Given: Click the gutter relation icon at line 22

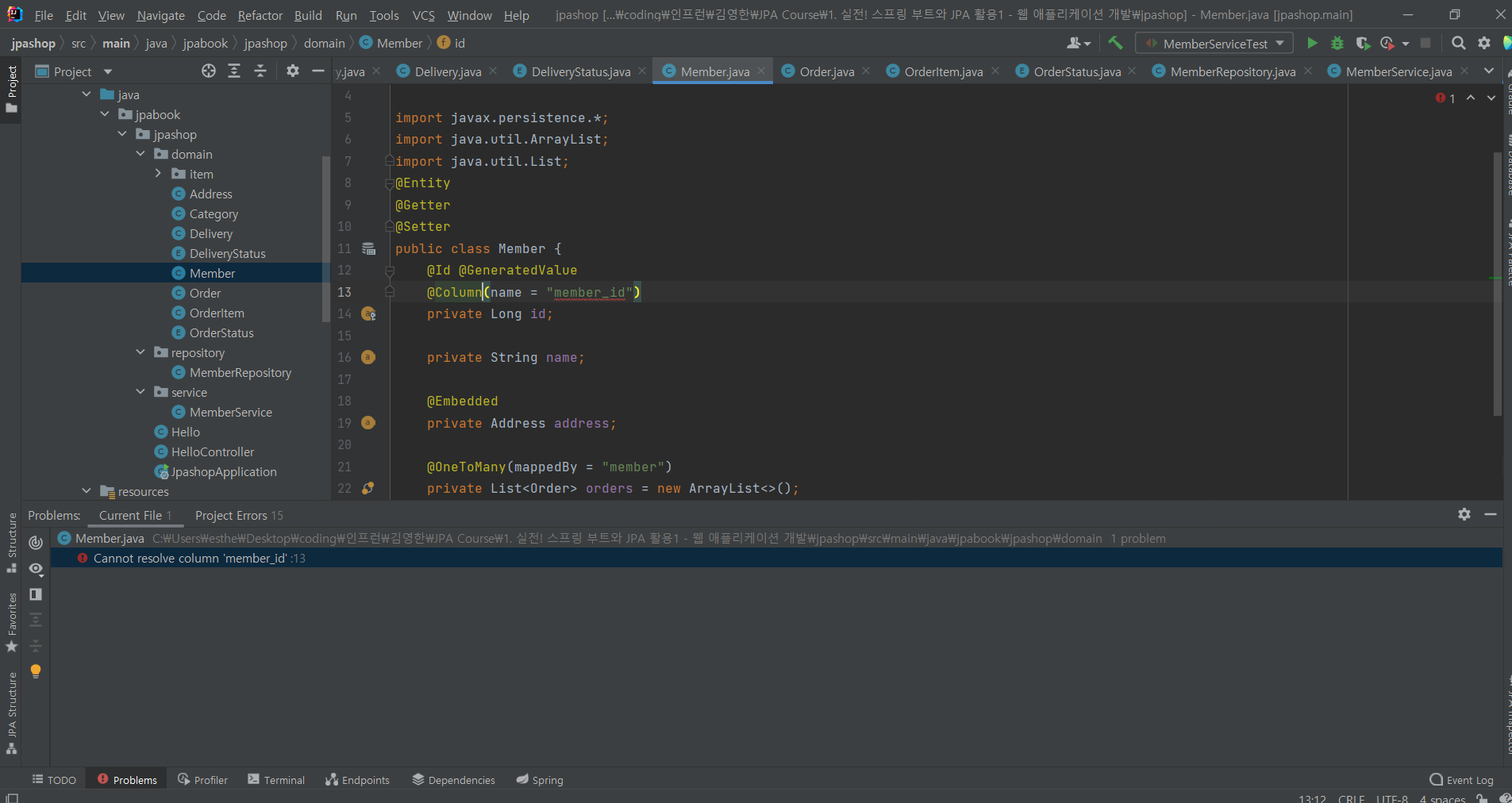Looking at the screenshot, I should point(368,488).
